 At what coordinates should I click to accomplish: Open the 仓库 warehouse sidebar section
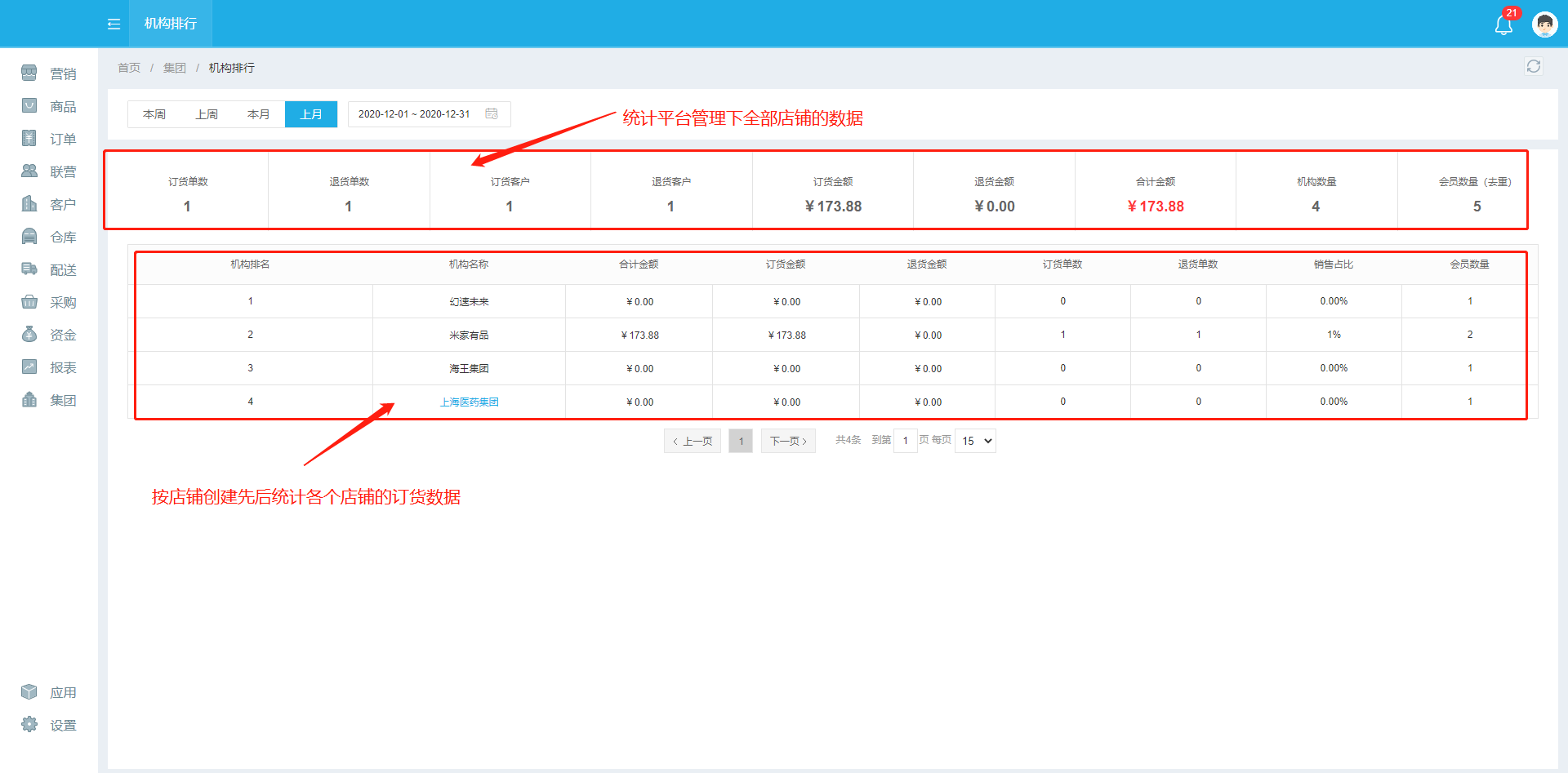click(49, 237)
